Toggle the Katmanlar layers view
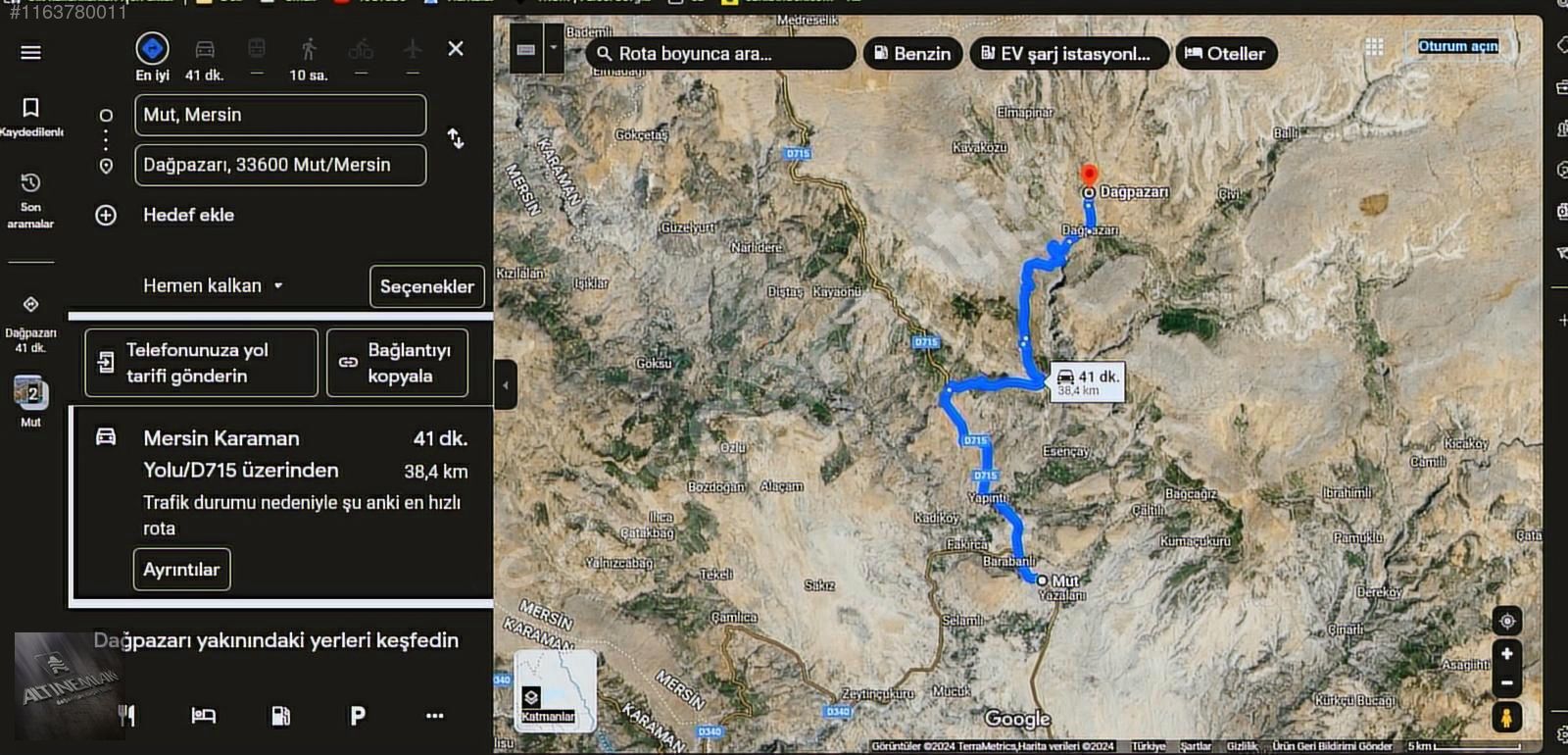The width and height of the screenshot is (1568, 755). [556, 689]
